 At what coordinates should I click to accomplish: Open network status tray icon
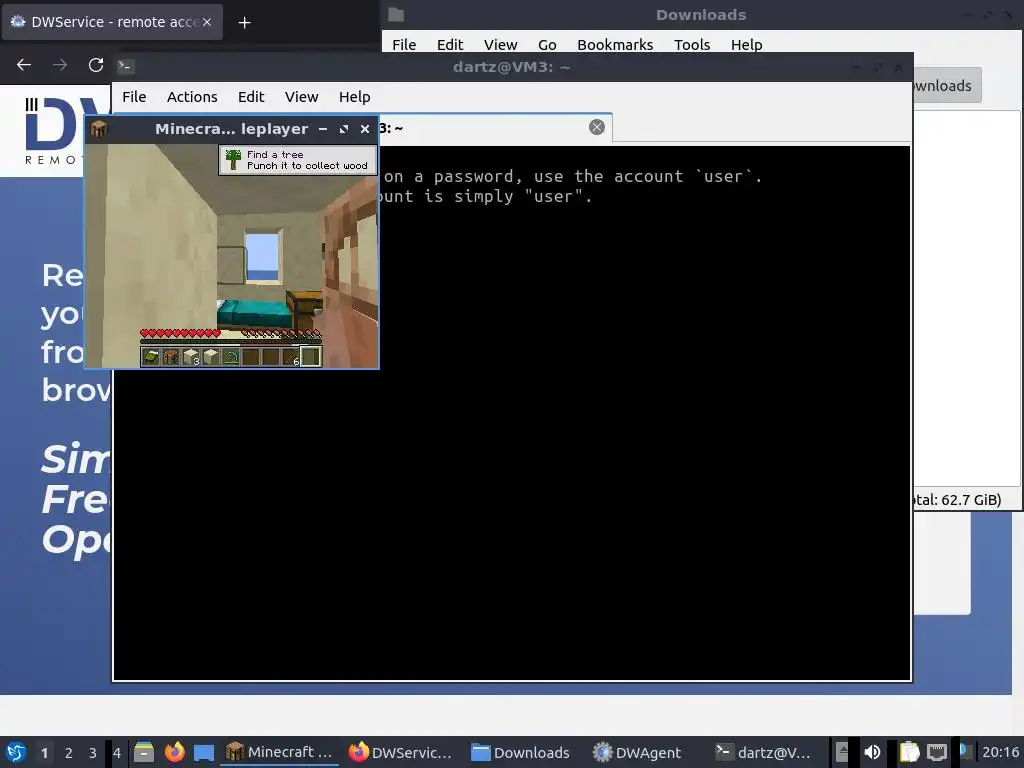click(937, 752)
